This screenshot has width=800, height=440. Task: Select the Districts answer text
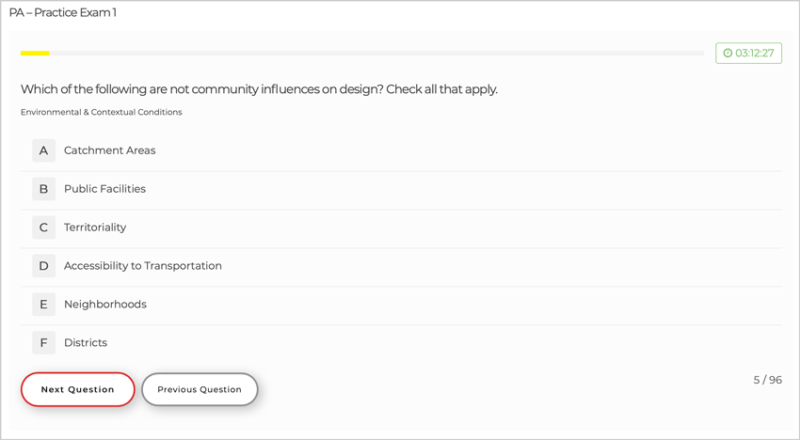pos(85,343)
